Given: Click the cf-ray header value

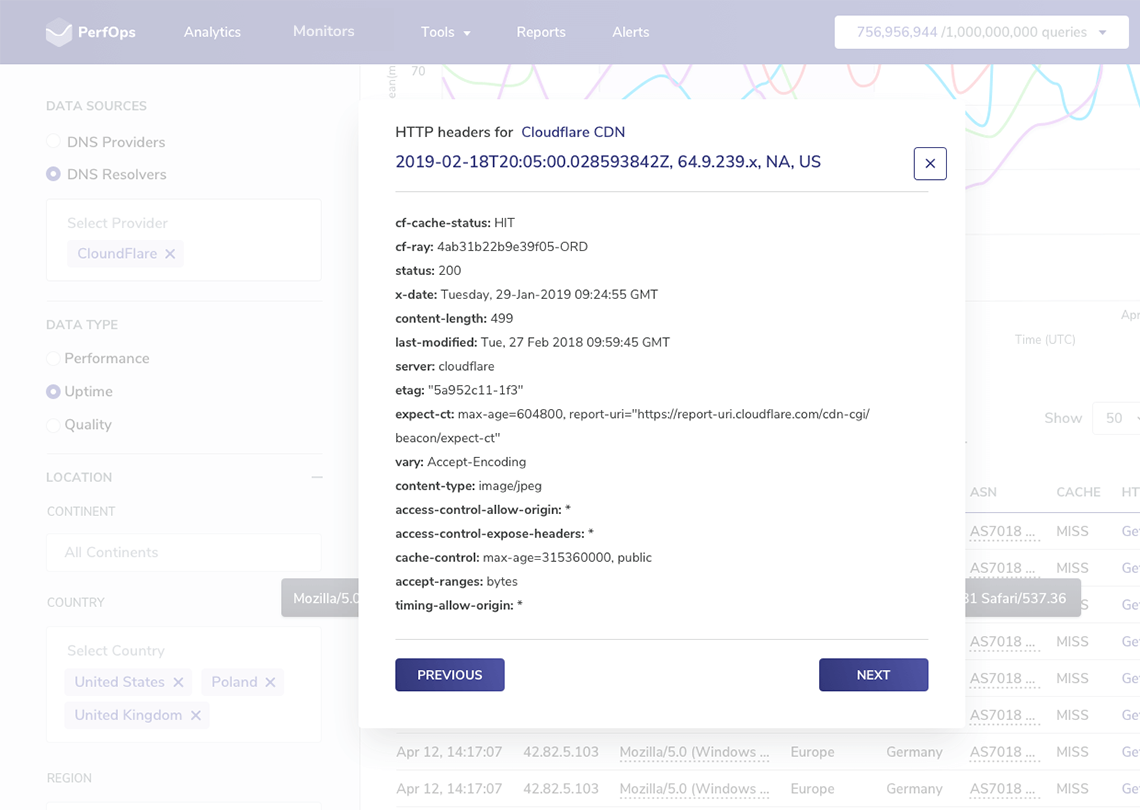Looking at the screenshot, I should pyautogui.click(x=512, y=246).
